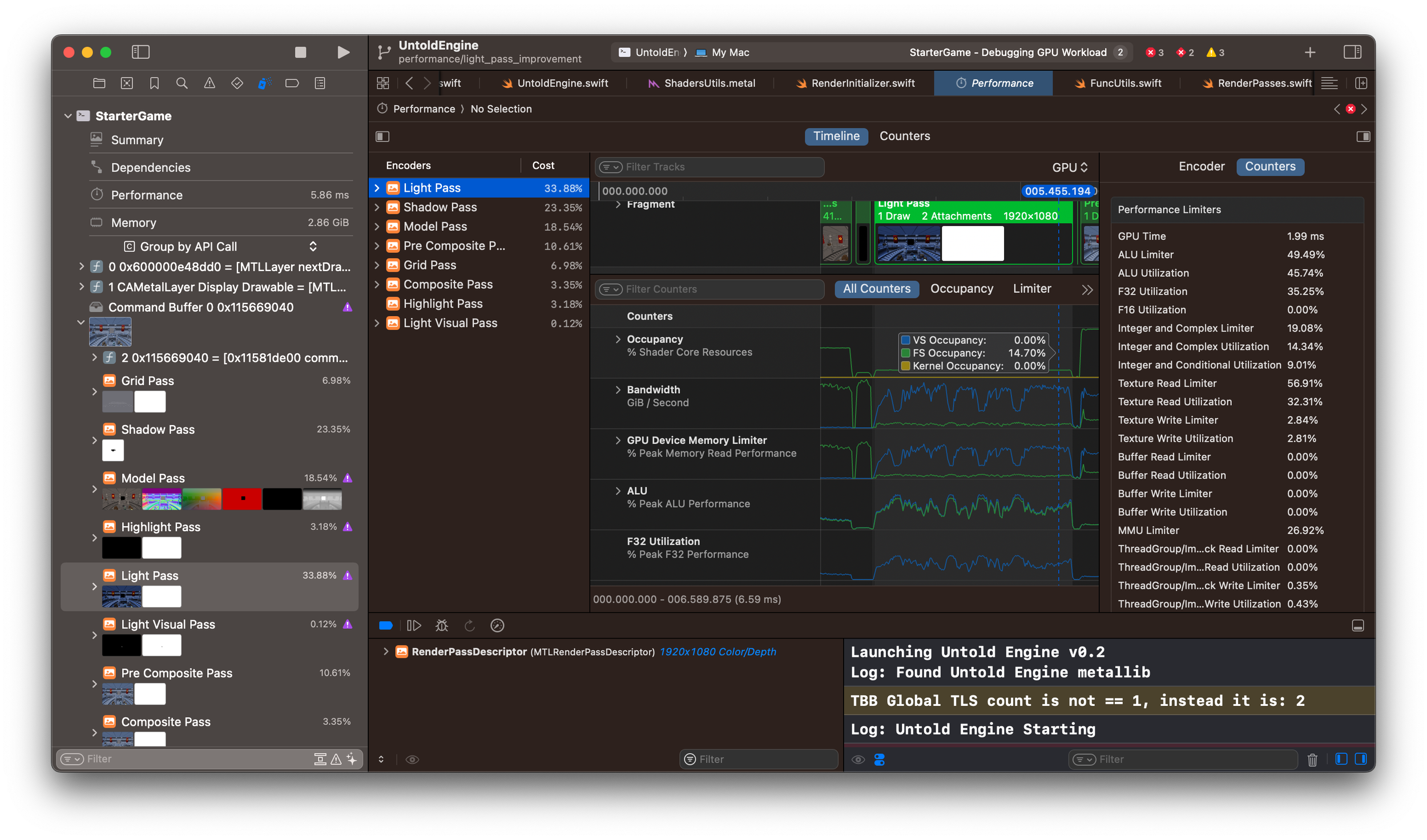Open the debug navigator
This screenshot has width=1427, height=840.
coord(264,83)
